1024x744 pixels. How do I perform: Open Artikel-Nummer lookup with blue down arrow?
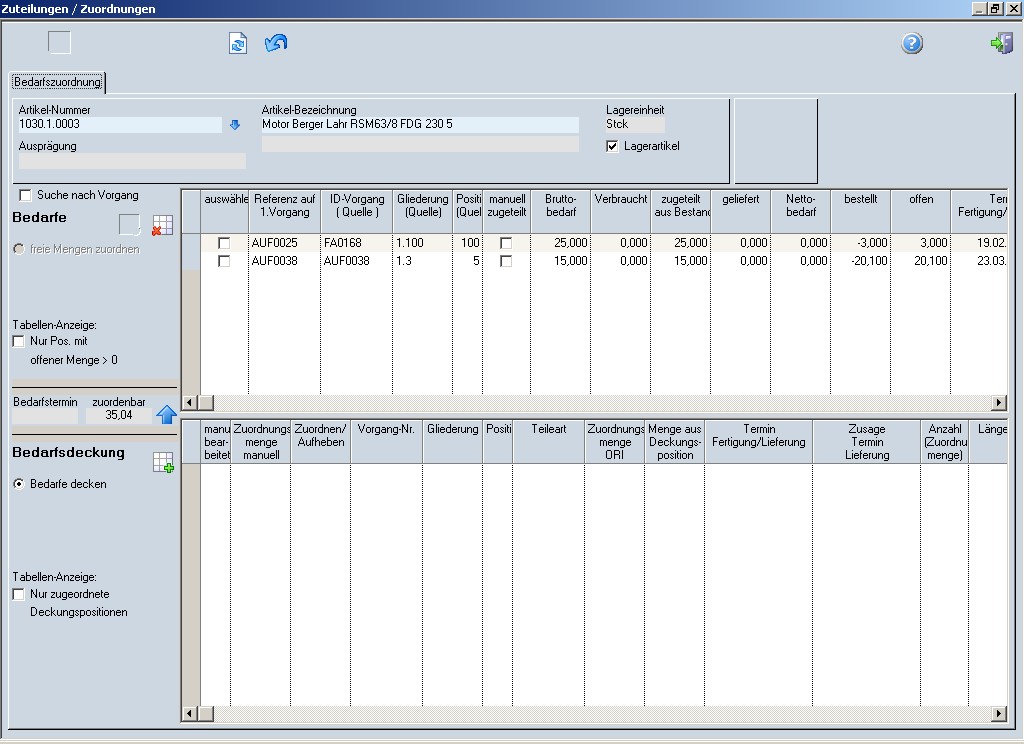[x=235, y=125]
